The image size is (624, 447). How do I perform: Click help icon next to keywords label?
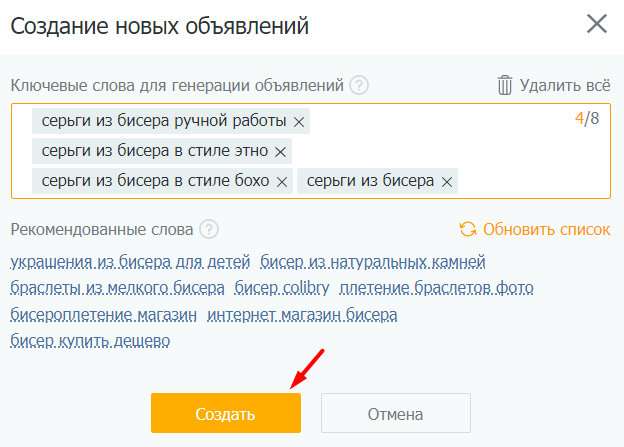pos(359,85)
